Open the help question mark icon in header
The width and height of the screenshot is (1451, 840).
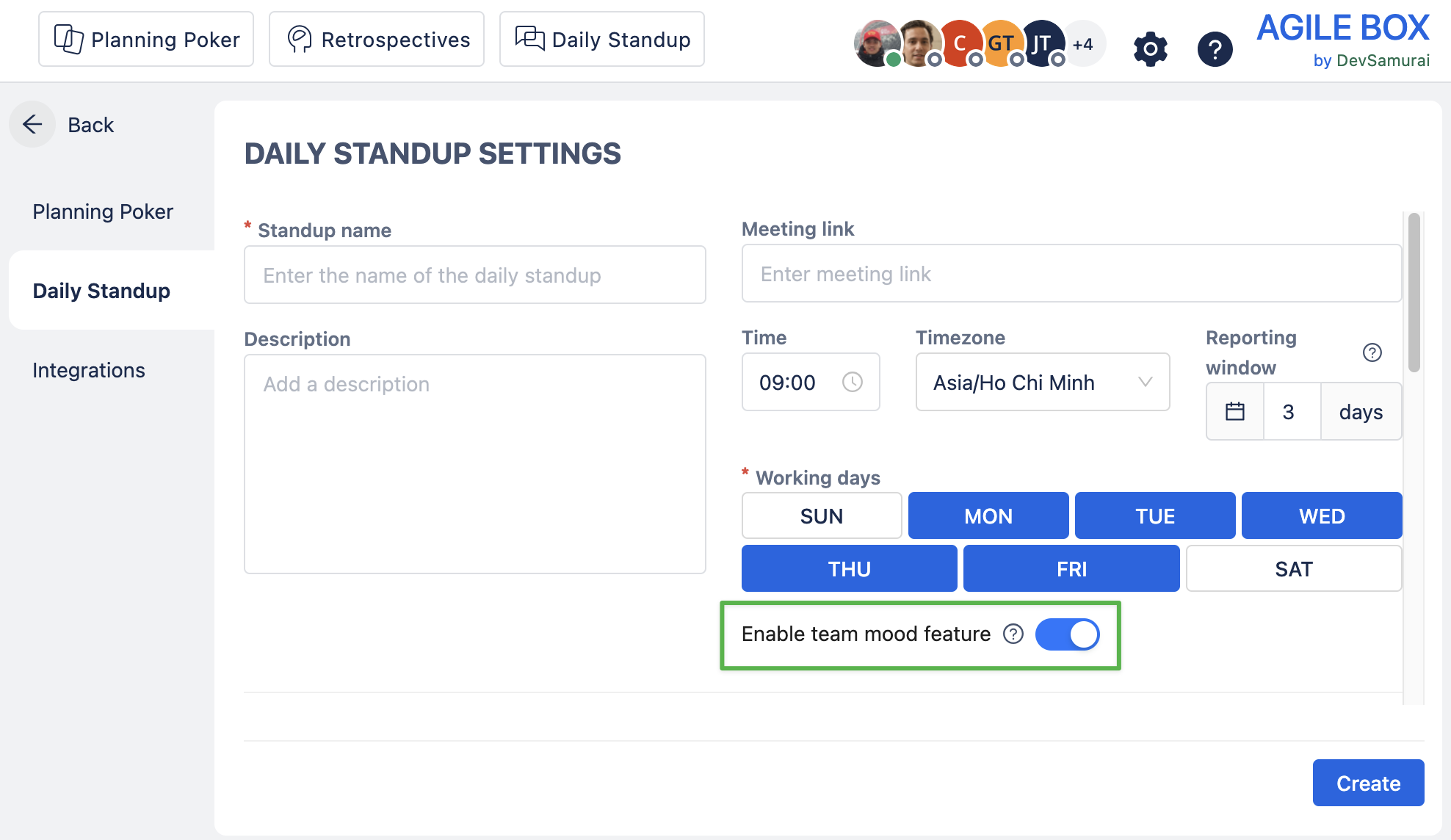click(1215, 49)
